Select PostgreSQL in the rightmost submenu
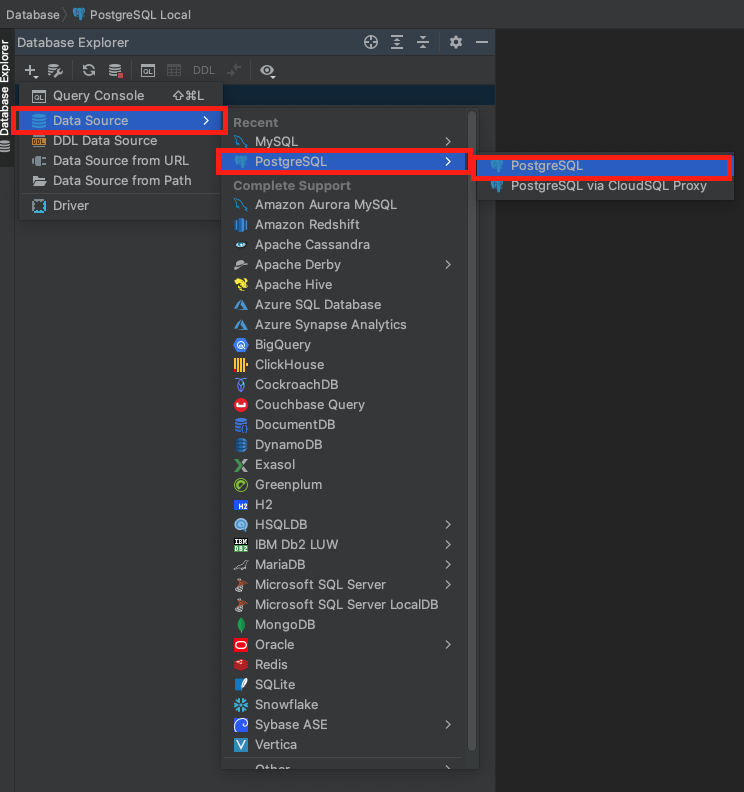 click(x=604, y=166)
